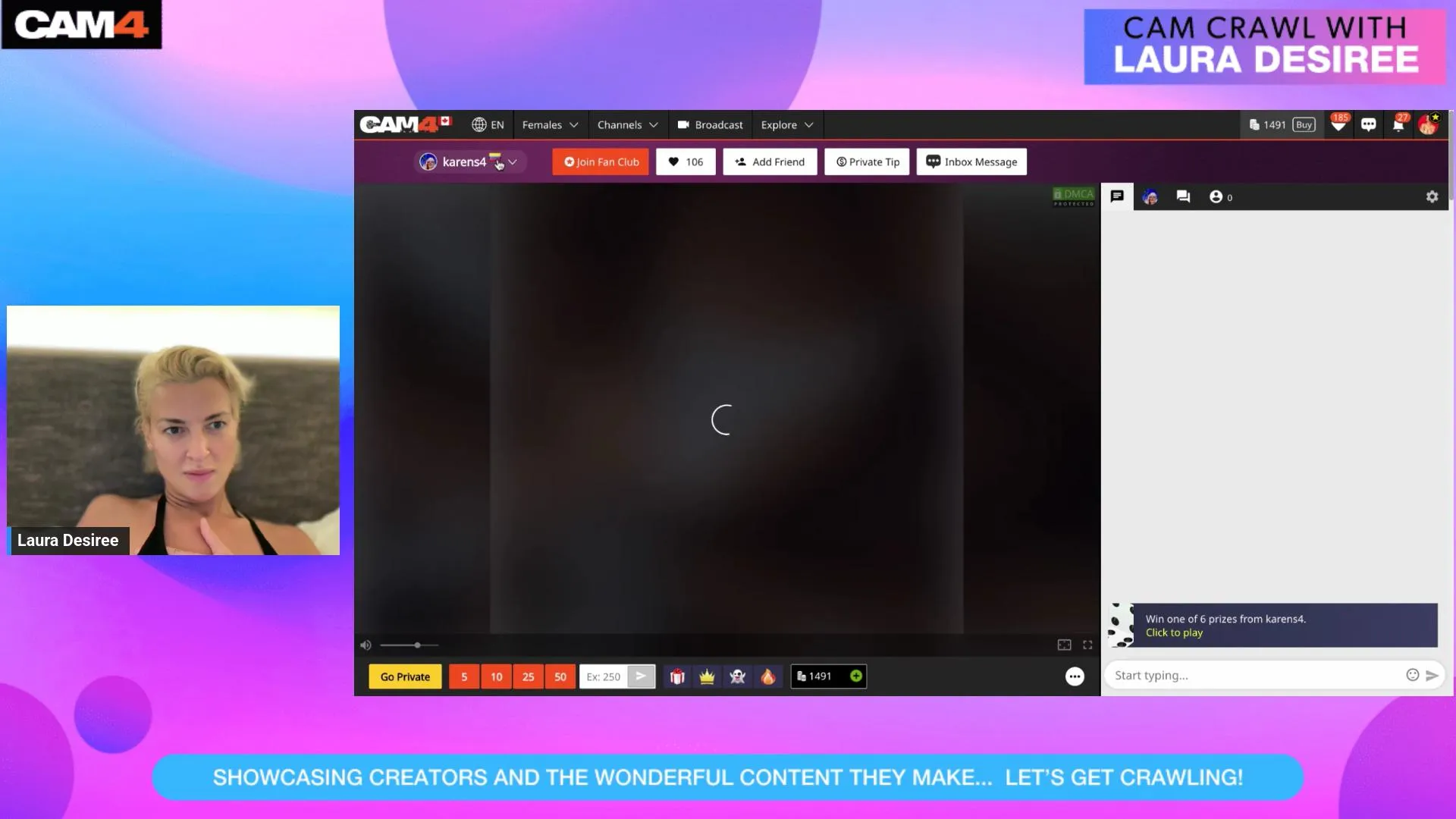Select the crown tip icon
The height and width of the screenshot is (819, 1456).
pyautogui.click(x=707, y=676)
